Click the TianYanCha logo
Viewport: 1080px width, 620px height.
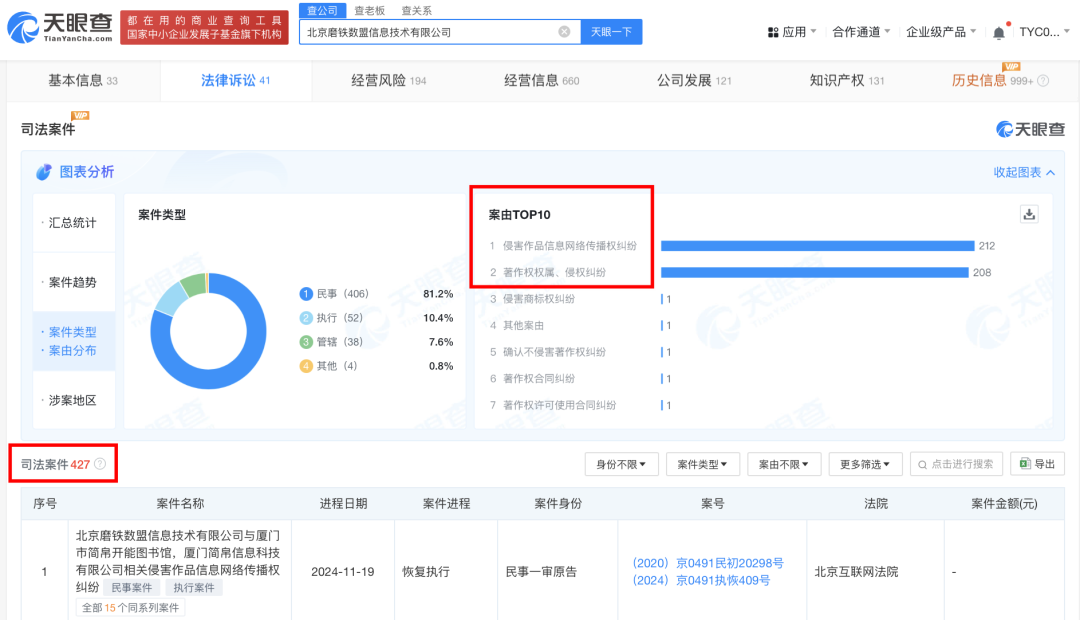[x=60, y=28]
